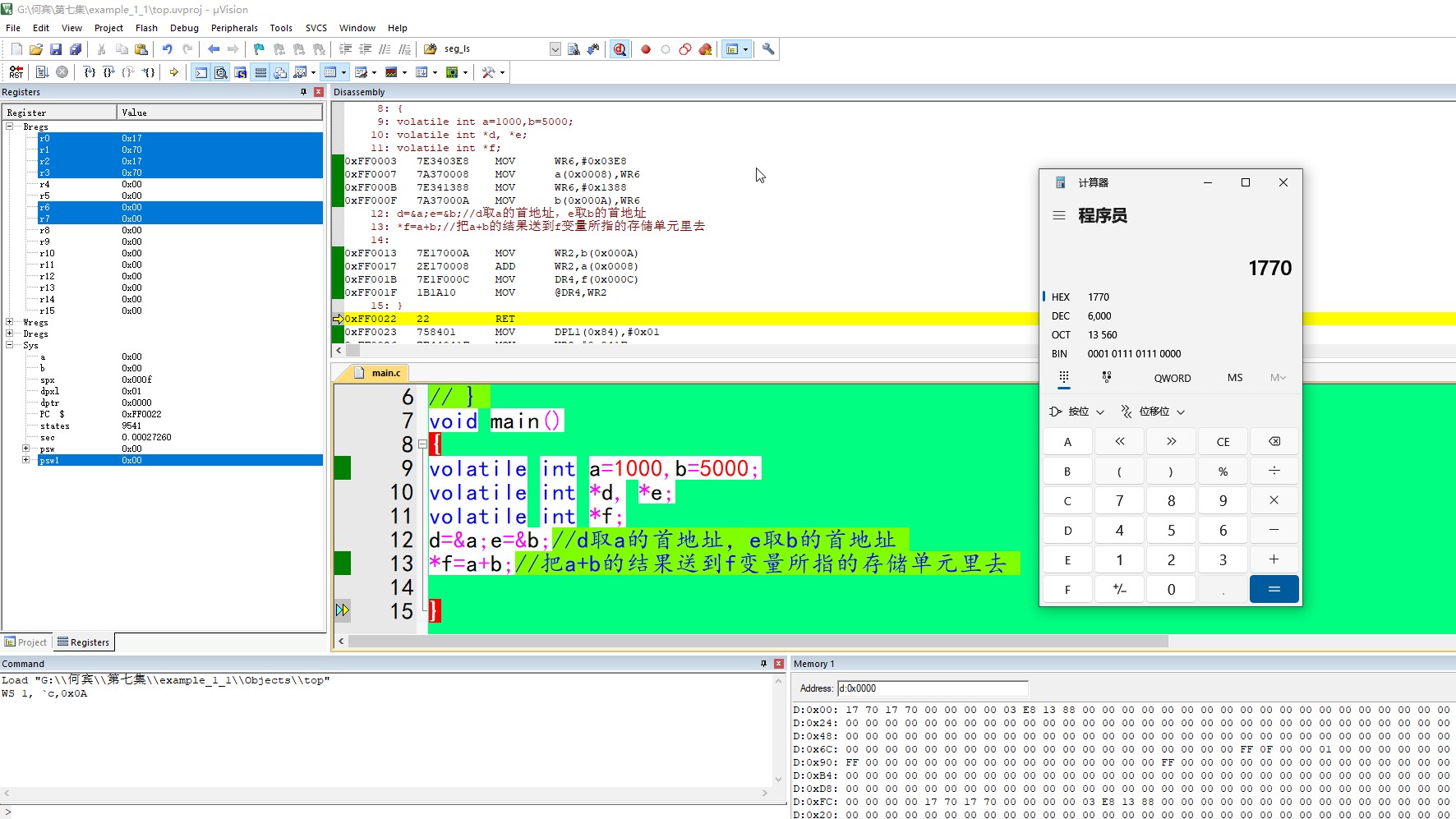
Task: Expand the Wregs register group
Action: (x=10, y=322)
